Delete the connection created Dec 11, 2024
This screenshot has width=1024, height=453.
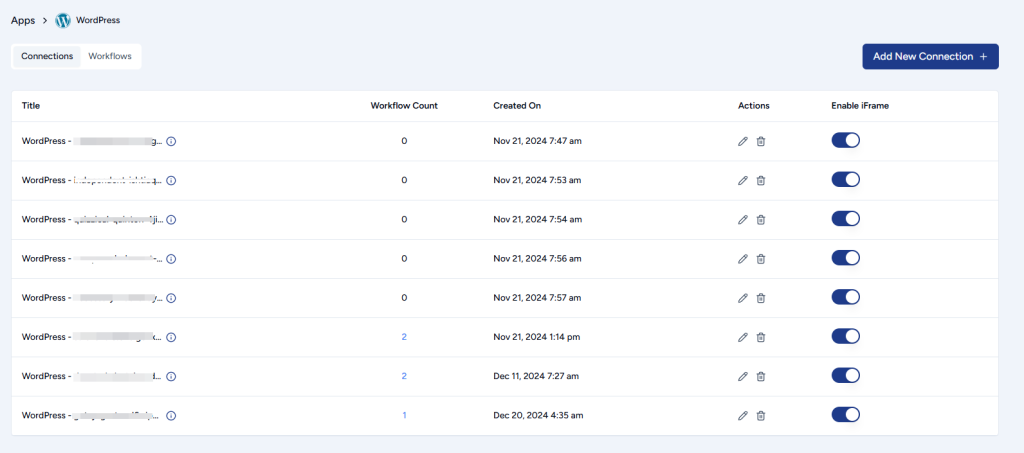tap(761, 377)
